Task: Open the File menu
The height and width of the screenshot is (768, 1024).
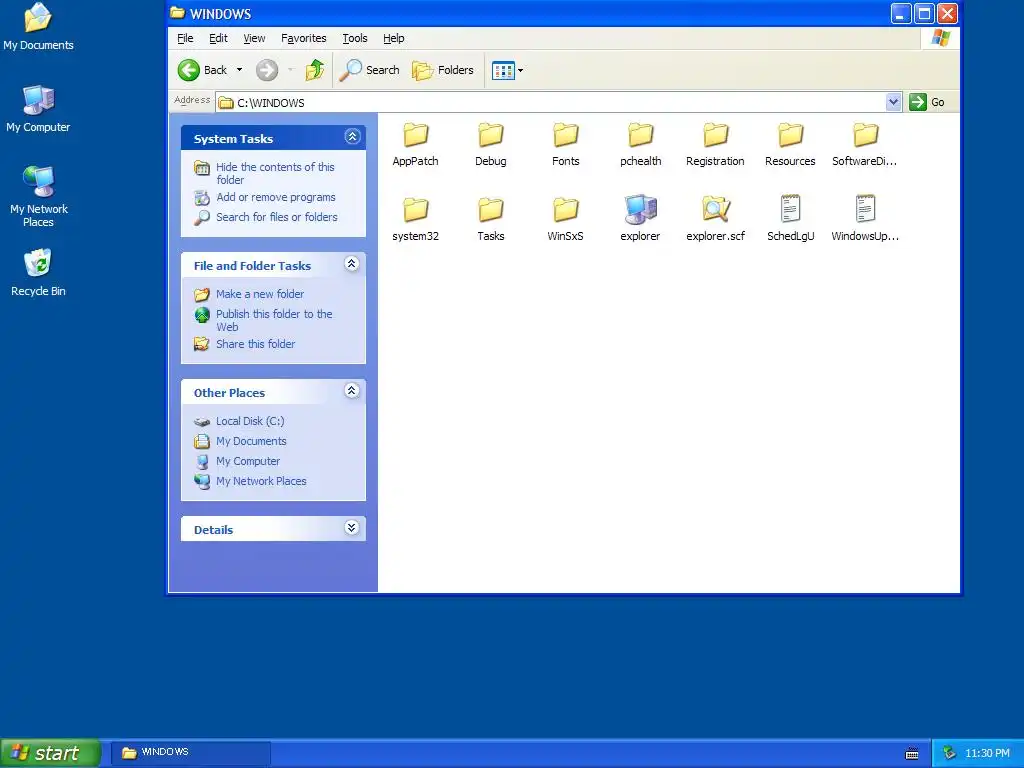Action: [185, 38]
